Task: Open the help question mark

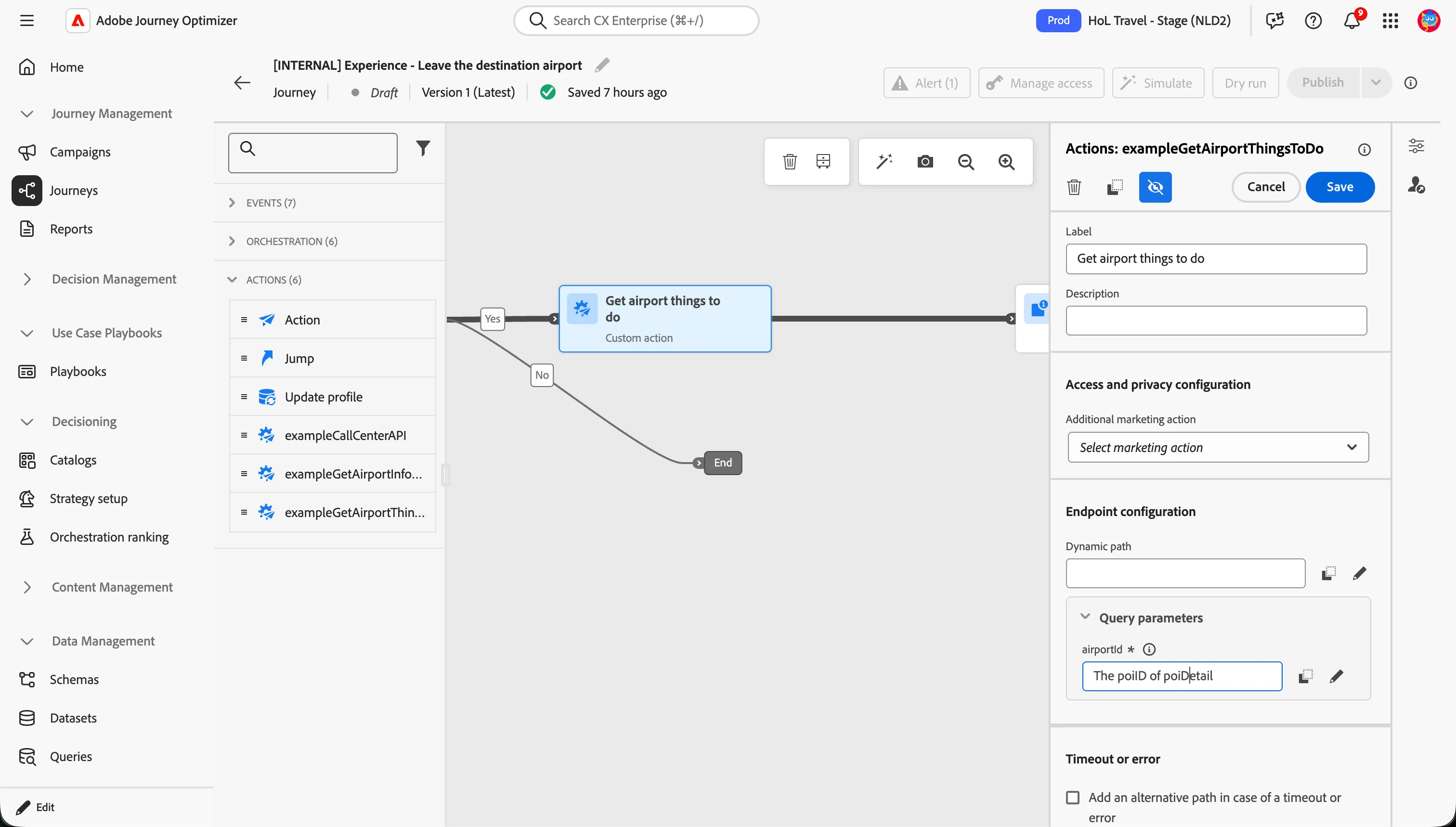Action: click(1313, 21)
